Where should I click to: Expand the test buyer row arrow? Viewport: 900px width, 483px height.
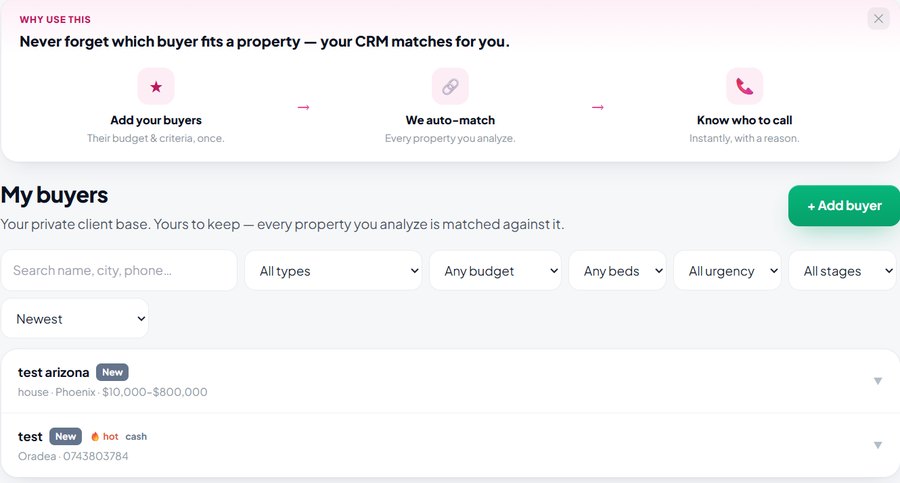pyautogui.click(x=878, y=445)
